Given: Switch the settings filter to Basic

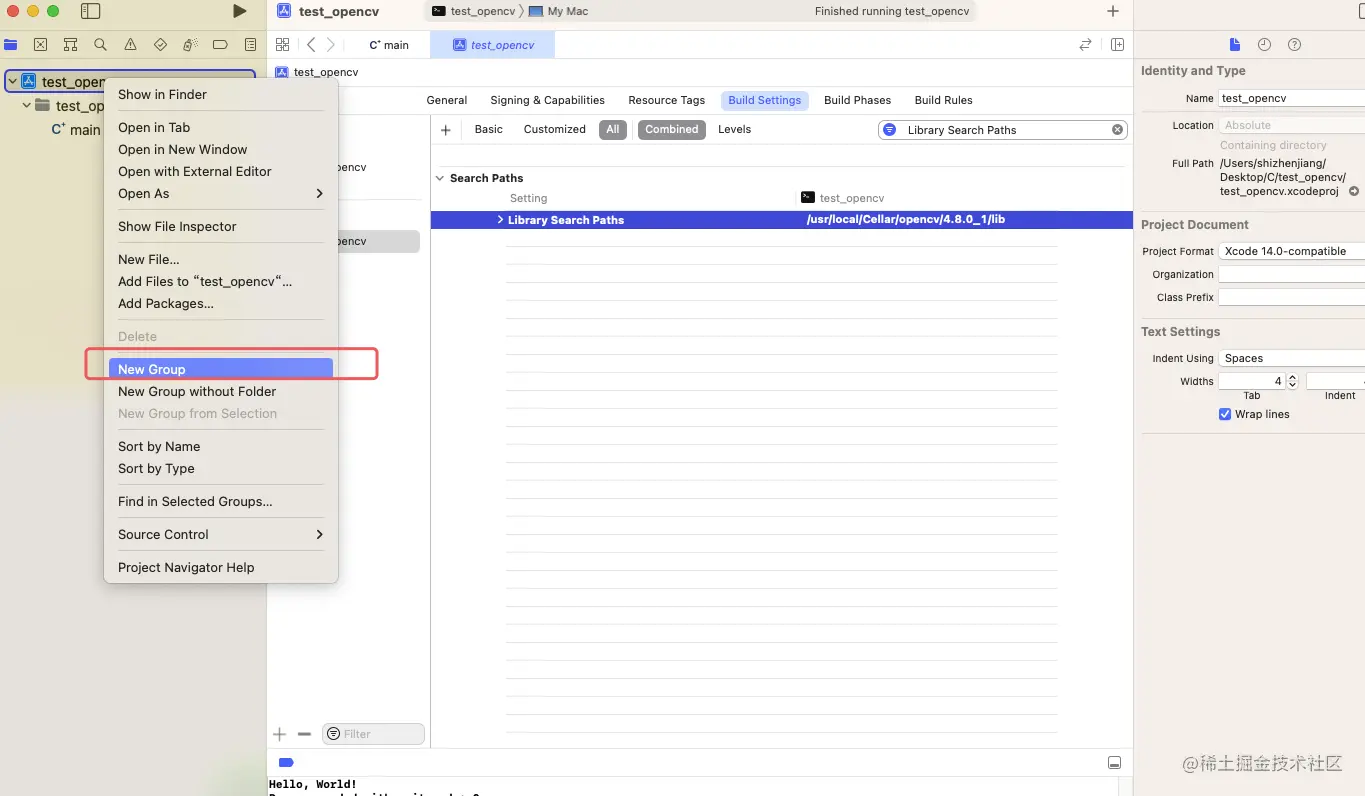Looking at the screenshot, I should coord(488,129).
